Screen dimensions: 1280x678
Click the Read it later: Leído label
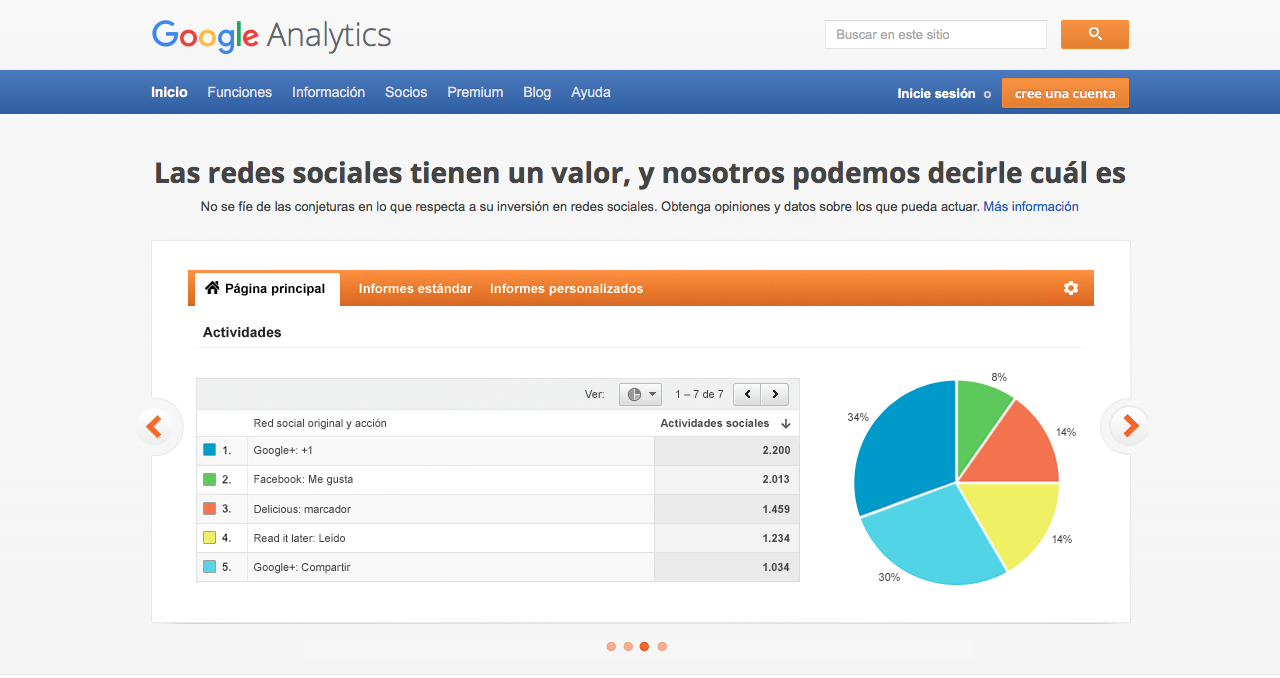pos(299,538)
